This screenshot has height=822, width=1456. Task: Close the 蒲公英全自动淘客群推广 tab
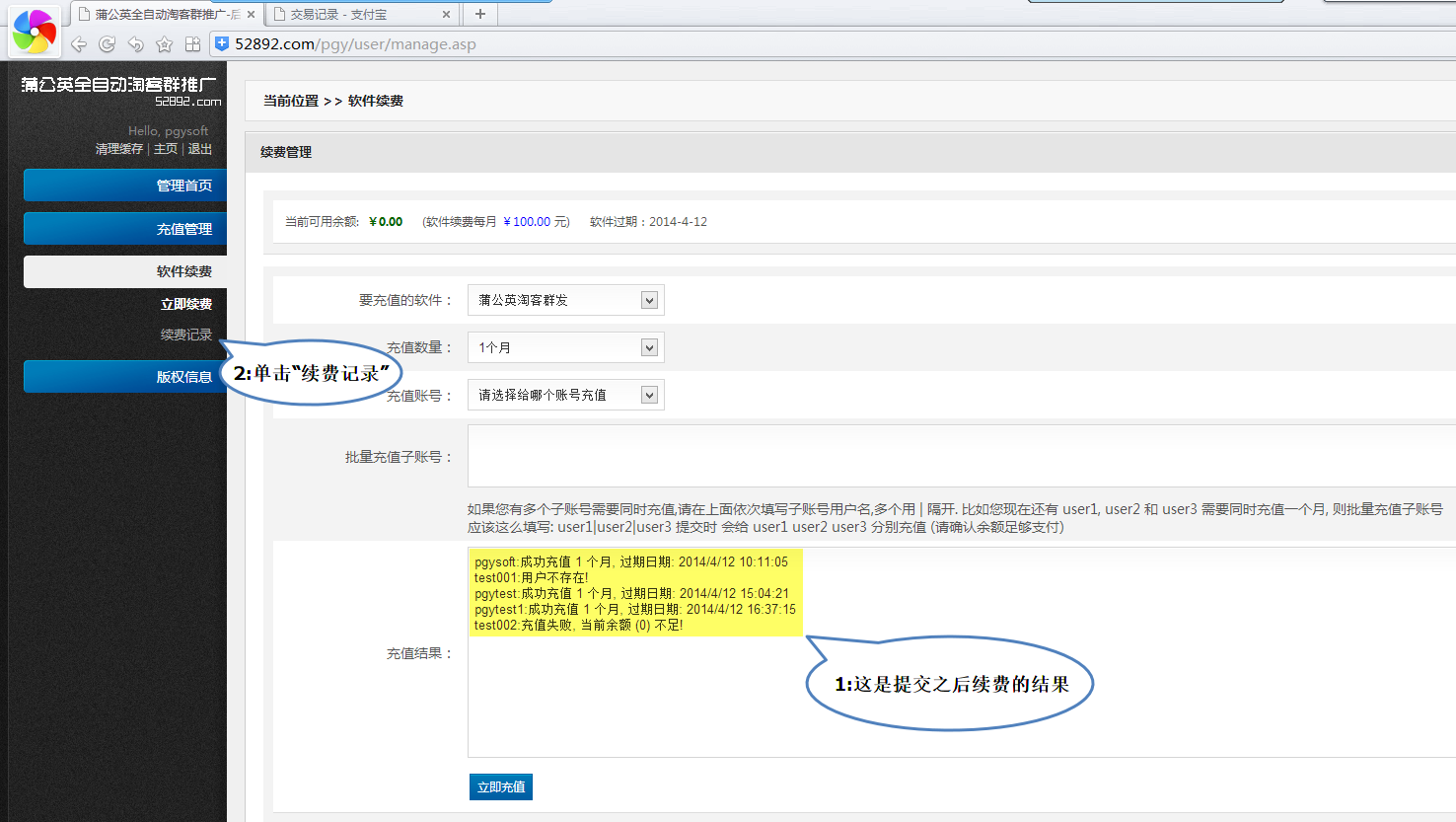(x=251, y=15)
